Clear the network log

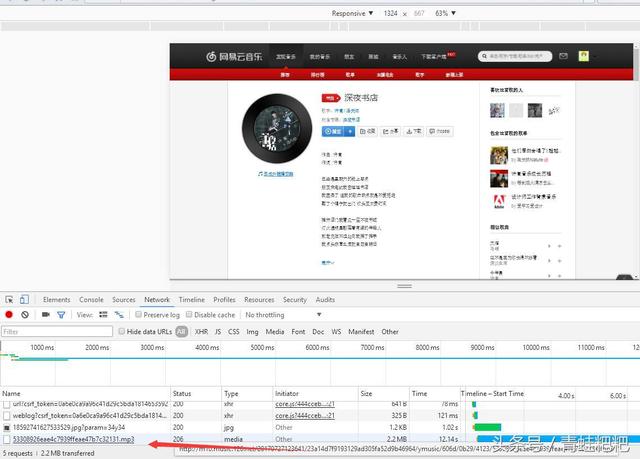[x=25, y=315]
